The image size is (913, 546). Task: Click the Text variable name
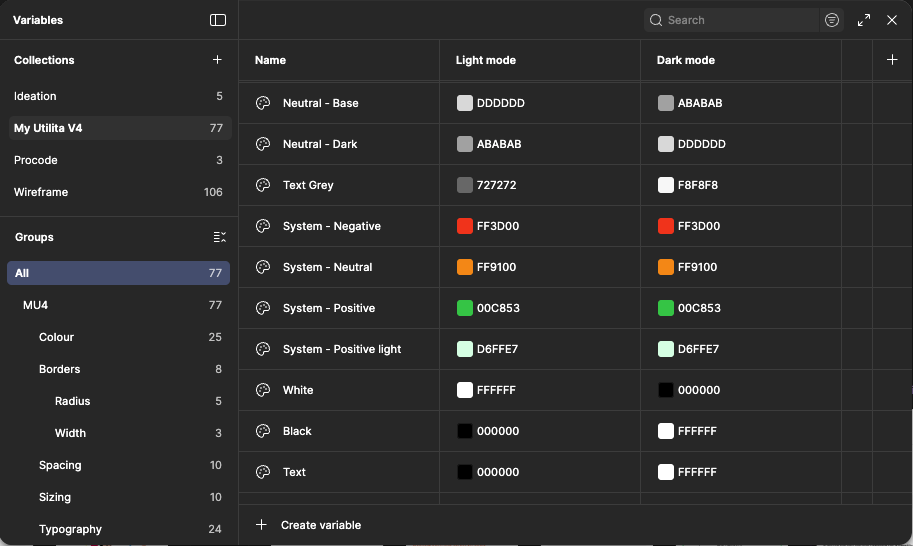[x=294, y=472]
